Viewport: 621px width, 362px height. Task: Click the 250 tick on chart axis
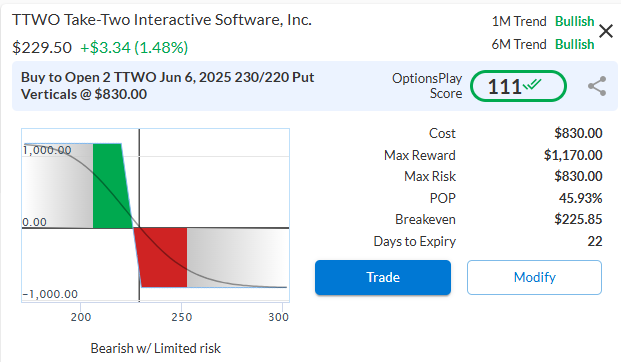181,317
